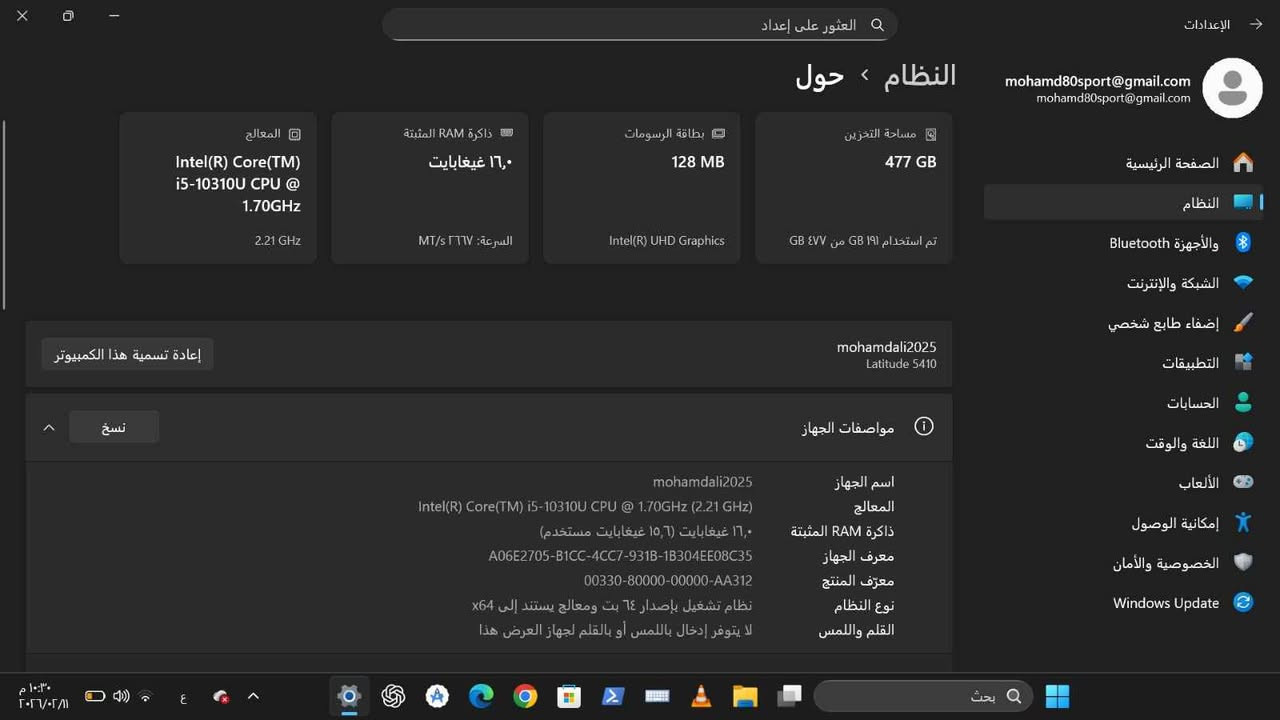Open ChatGPT from the taskbar
Viewport: 1280px width, 720px height.
click(393, 696)
